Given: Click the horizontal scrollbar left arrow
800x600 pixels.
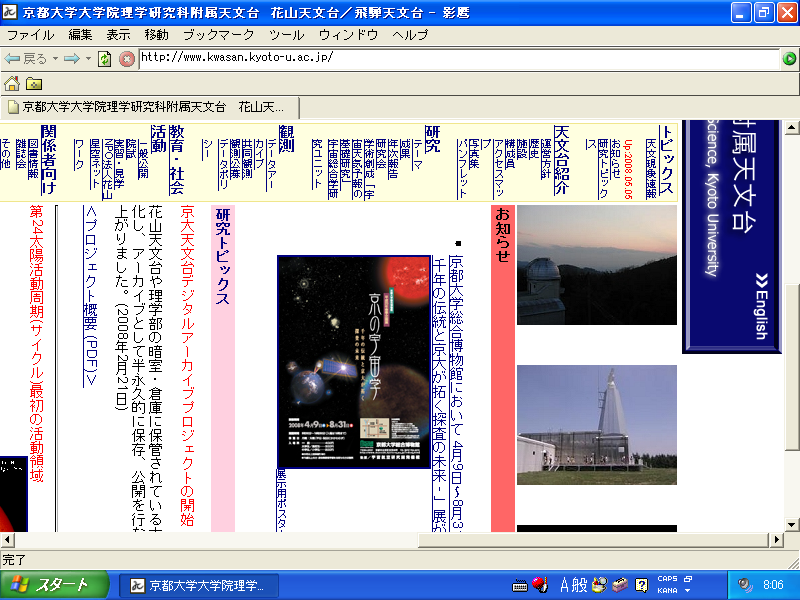Looking at the screenshot, I should [x=7, y=539].
